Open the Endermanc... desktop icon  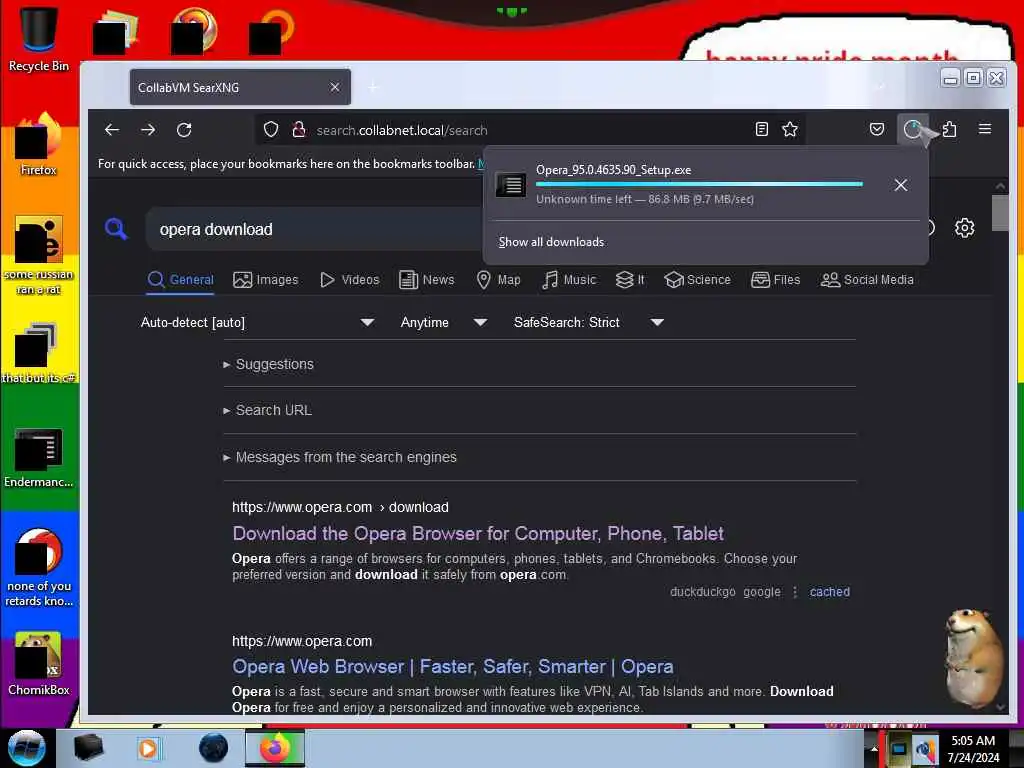coord(38,457)
